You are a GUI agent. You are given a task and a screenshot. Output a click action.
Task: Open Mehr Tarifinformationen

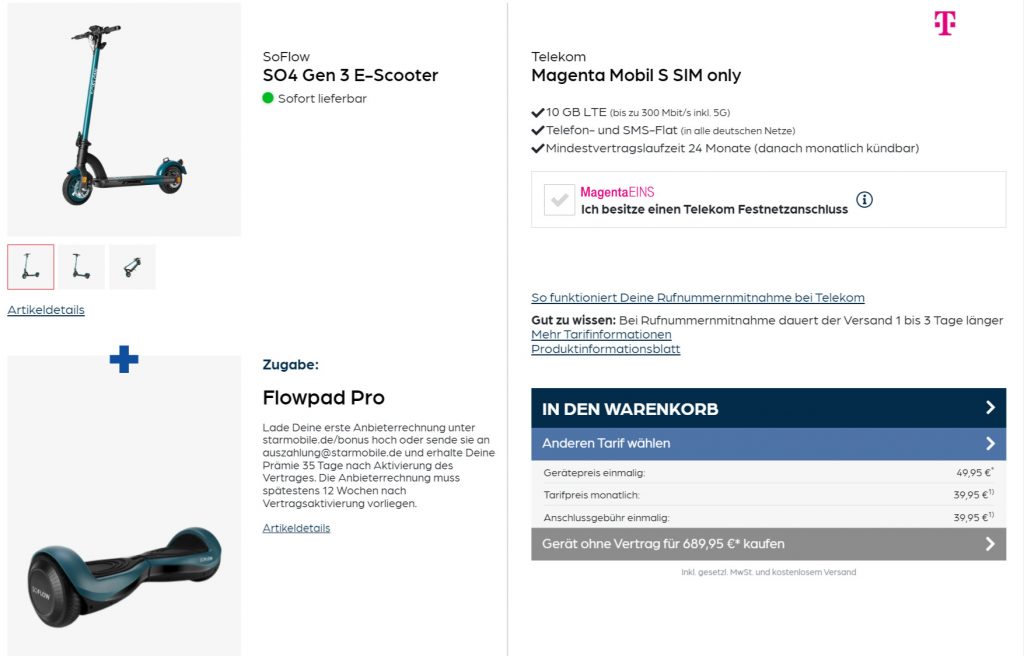[x=600, y=334]
